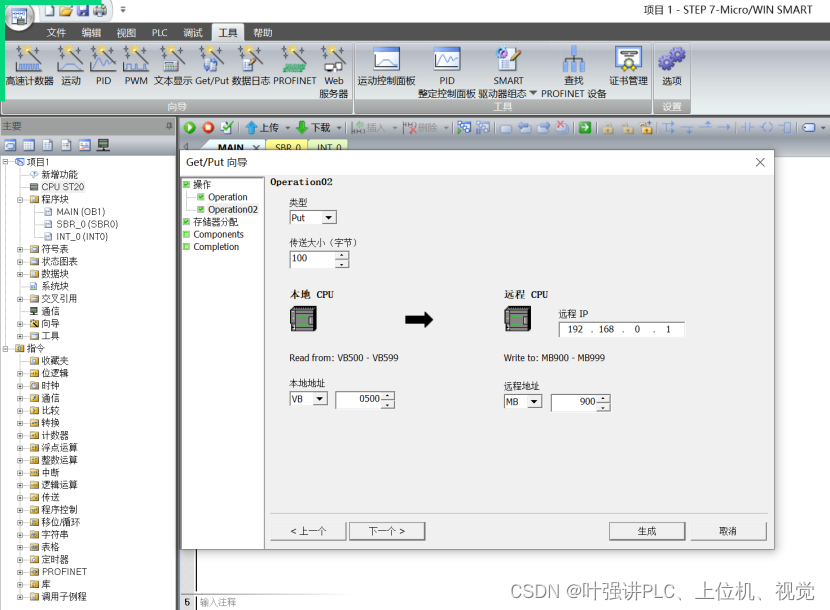Launch the Motion (运动) wizard
The image size is (830, 610).
tap(70, 65)
